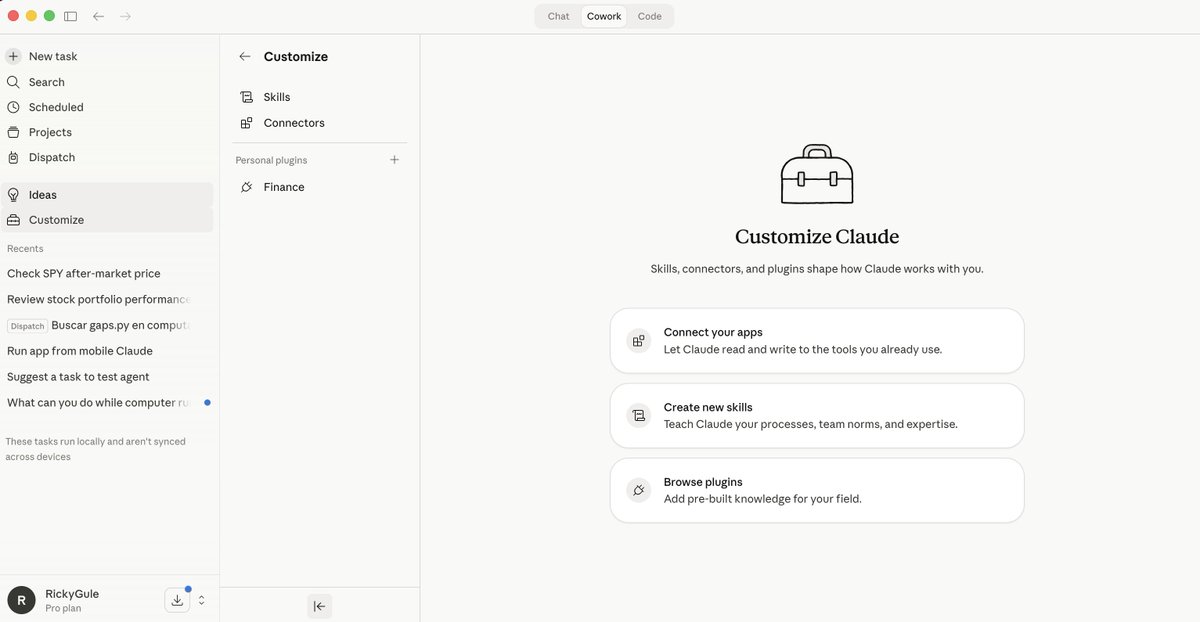Image resolution: width=1200 pixels, height=622 pixels.
Task: Click the Browse plugins plug icon
Action: [638, 490]
